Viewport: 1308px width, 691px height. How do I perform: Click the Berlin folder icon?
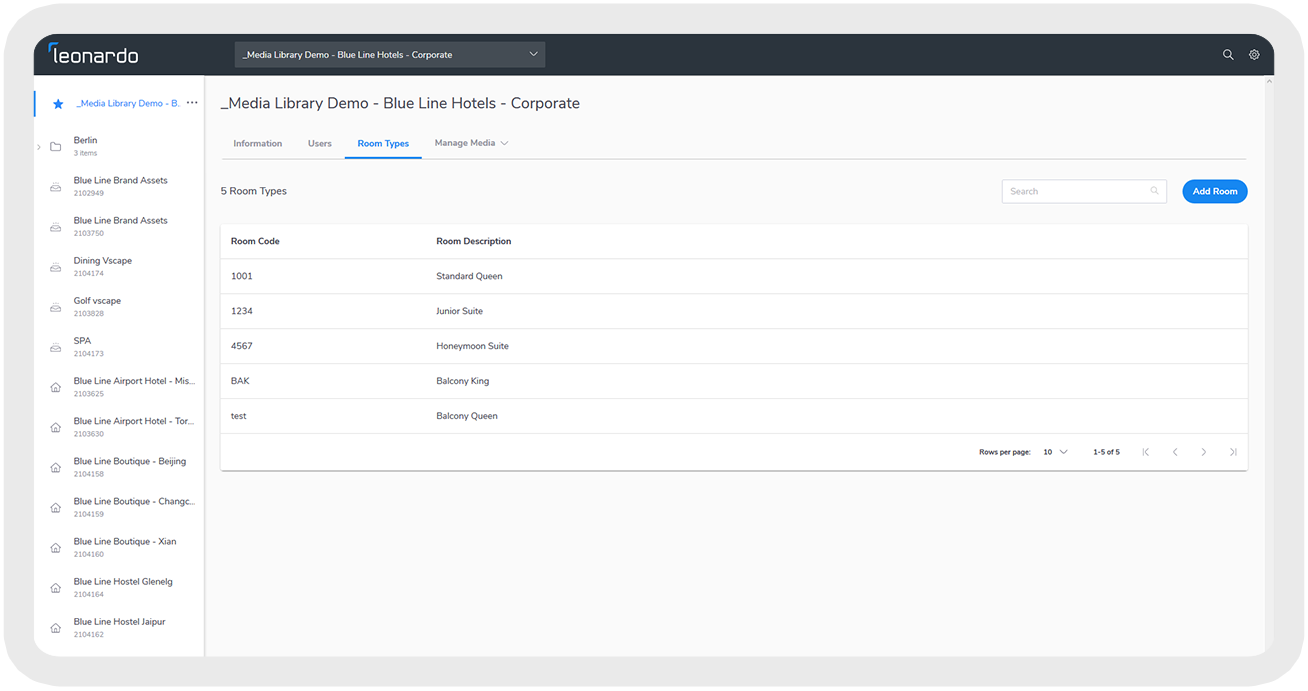coord(56,147)
